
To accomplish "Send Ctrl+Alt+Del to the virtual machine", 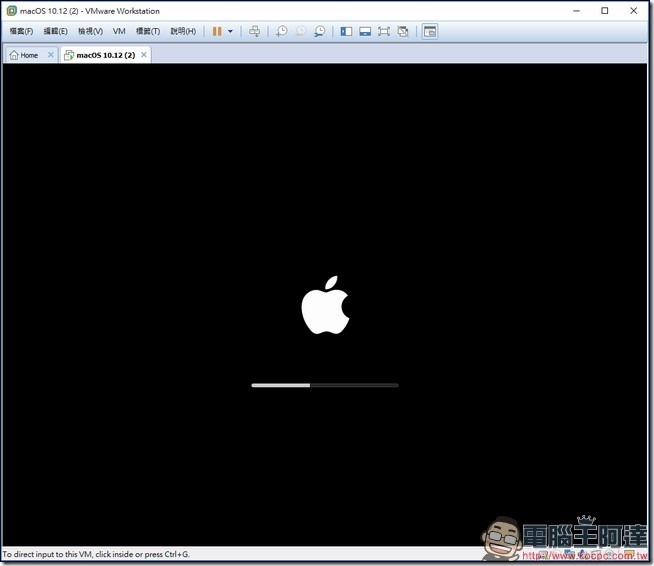I will pyautogui.click(x=254, y=31).
